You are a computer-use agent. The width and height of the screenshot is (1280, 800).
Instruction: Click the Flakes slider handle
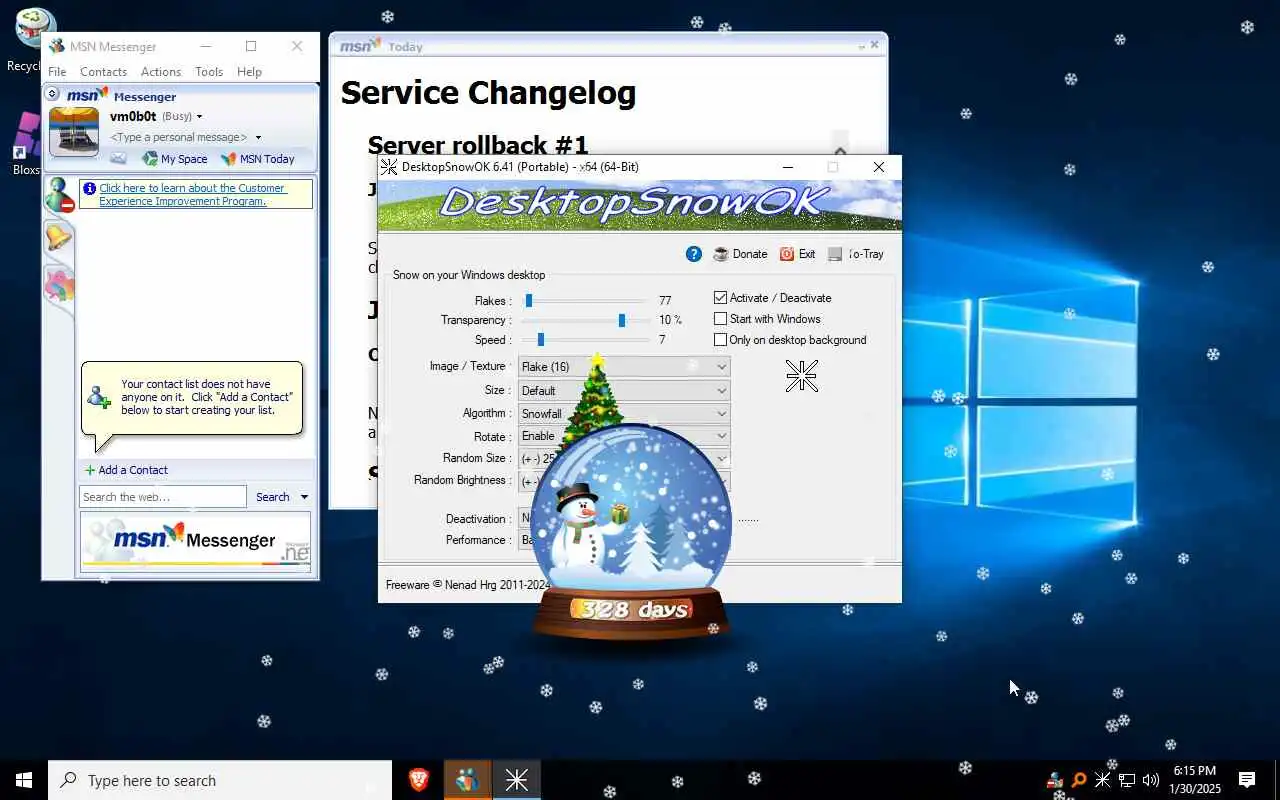[529, 300]
